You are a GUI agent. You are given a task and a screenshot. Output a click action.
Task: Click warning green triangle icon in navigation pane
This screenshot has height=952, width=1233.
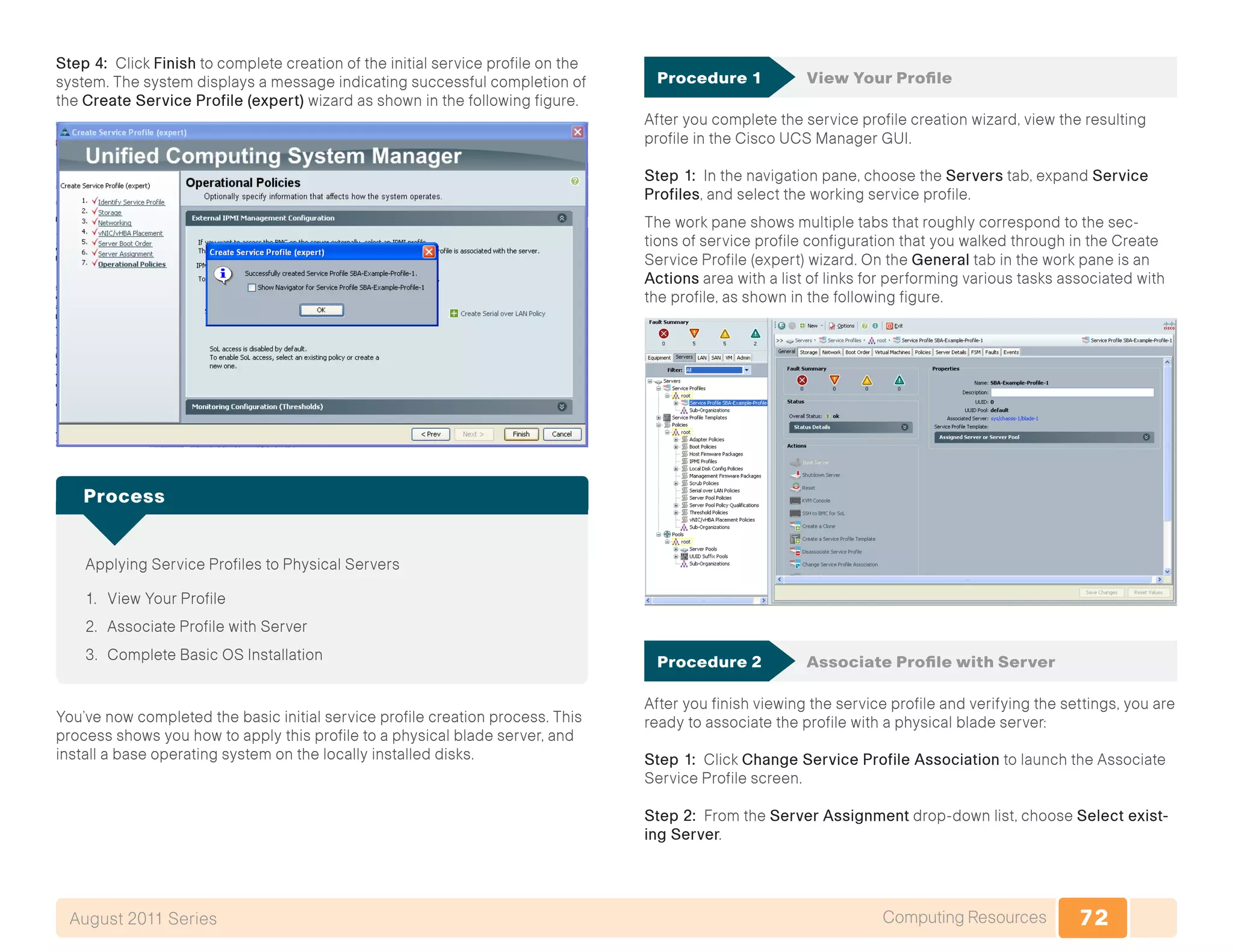coord(755,333)
